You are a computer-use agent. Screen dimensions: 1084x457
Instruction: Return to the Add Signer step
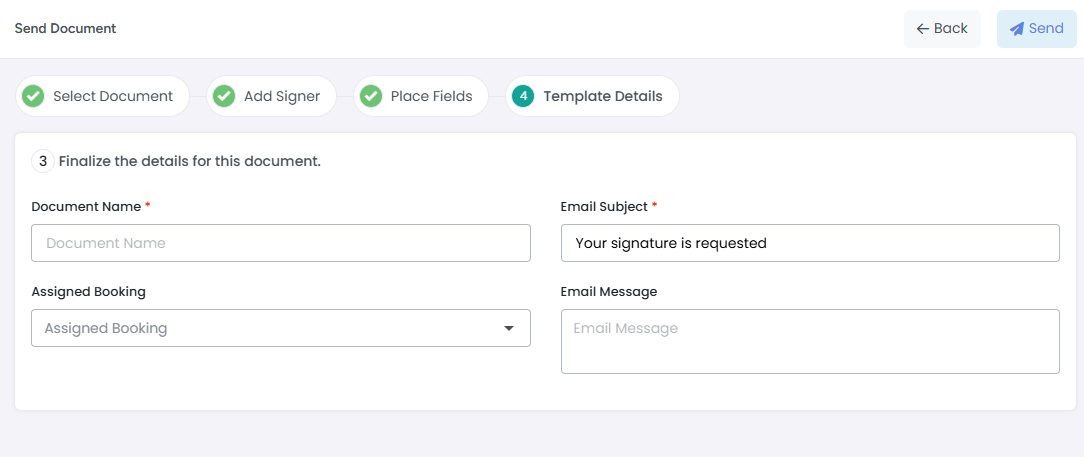pyautogui.click(x=282, y=96)
